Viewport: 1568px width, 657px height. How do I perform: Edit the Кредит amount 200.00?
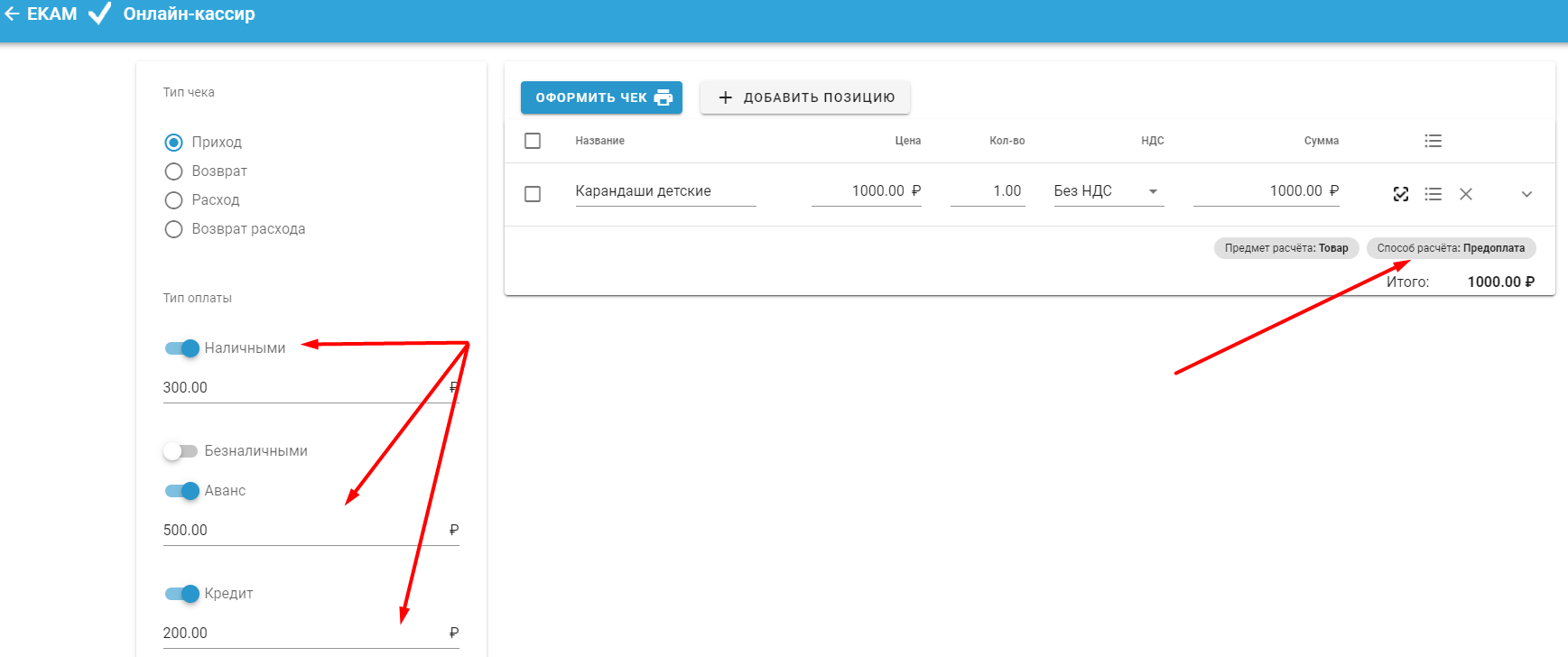(311, 634)
